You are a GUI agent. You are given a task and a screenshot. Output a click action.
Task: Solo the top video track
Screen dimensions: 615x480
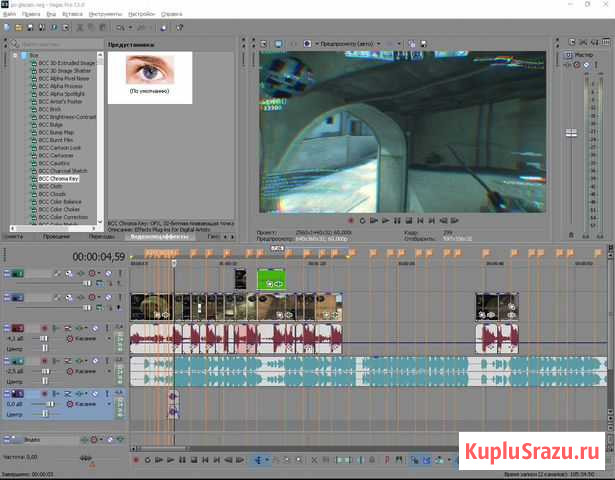pos(120,273)
